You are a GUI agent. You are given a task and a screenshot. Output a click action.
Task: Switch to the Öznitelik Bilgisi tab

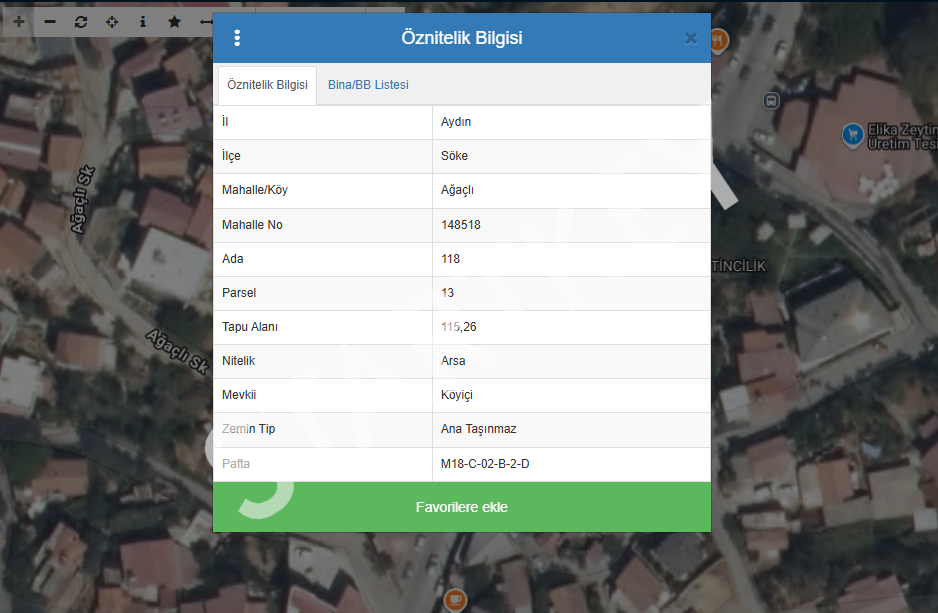tap(267, 85)
